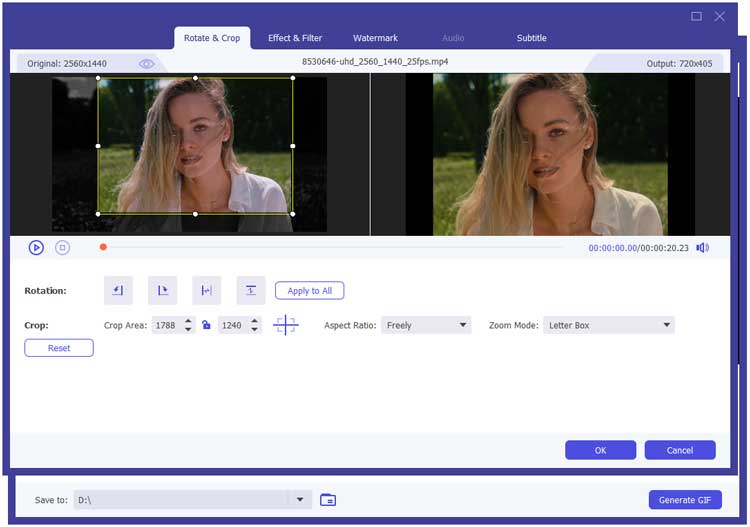Switch to the Effect & Filter tab
750x527 pixels.
pos(295,38)
